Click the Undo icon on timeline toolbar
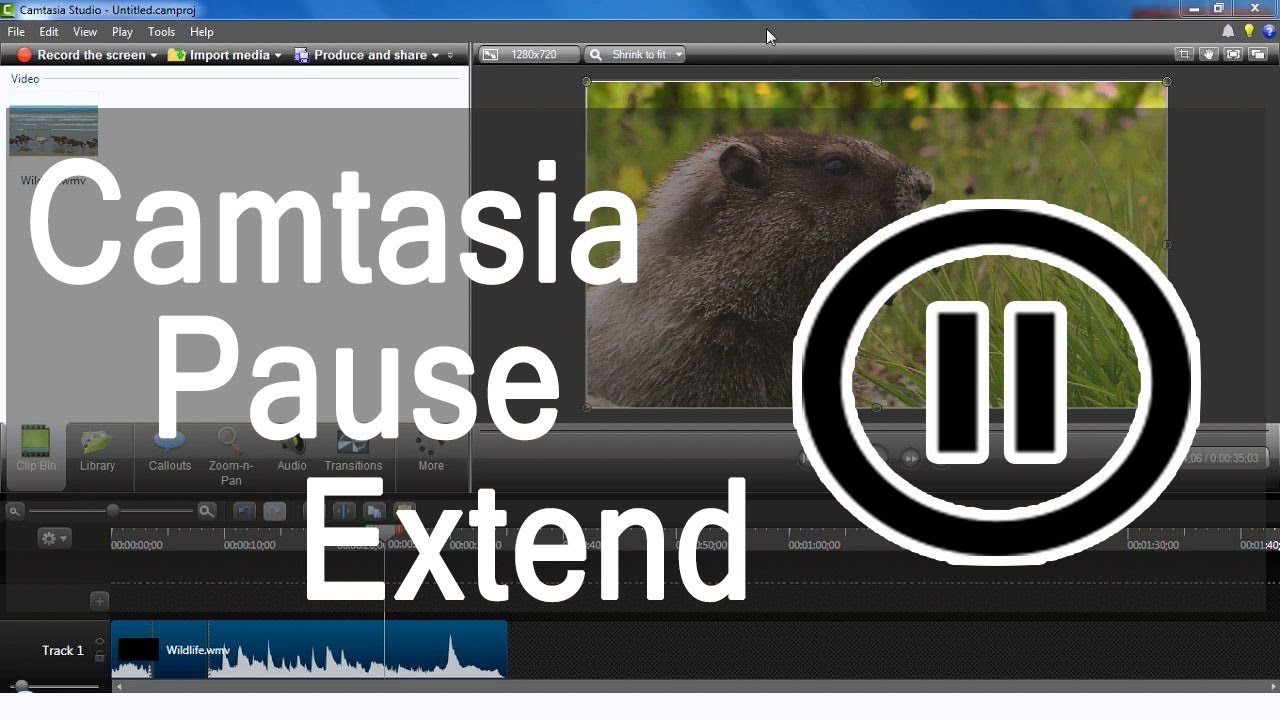This screenshot has height=720, width=1280. coord(245,511)
